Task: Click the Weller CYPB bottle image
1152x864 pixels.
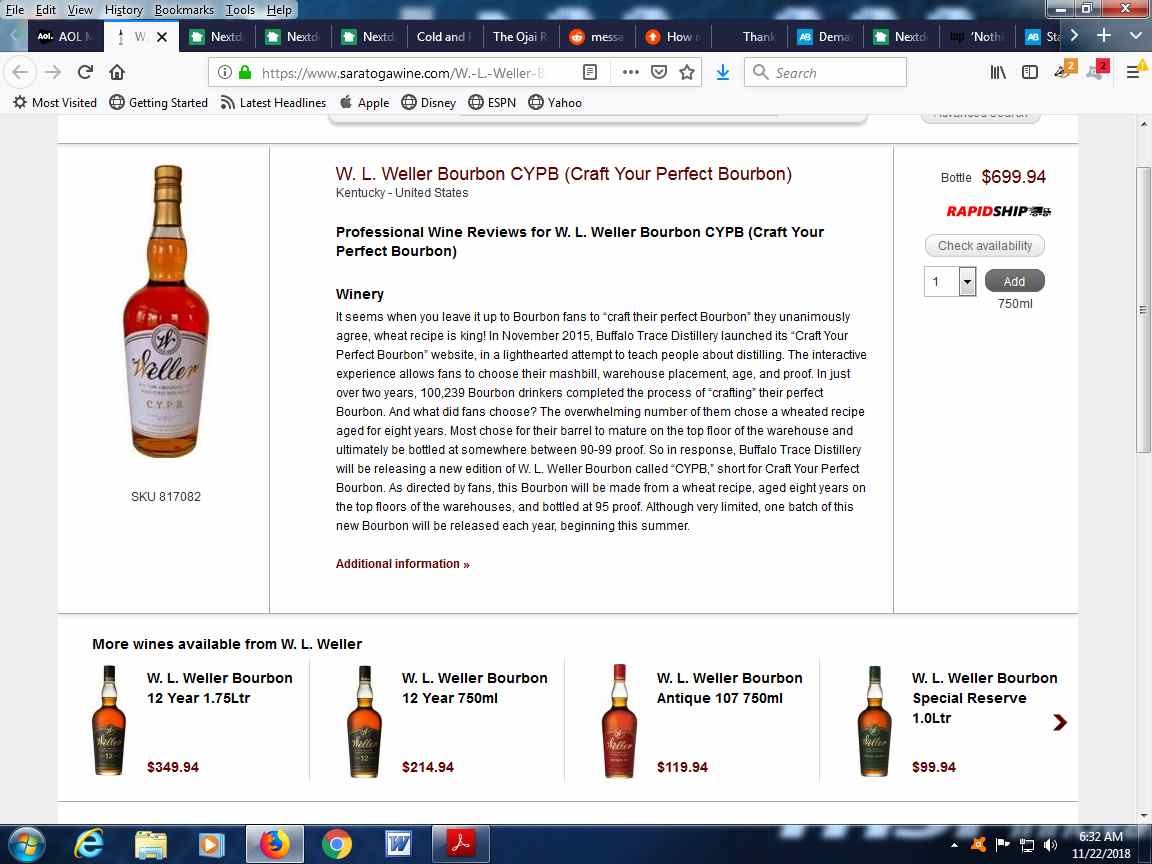Action: pyautogui.click(x=166, y=312)
